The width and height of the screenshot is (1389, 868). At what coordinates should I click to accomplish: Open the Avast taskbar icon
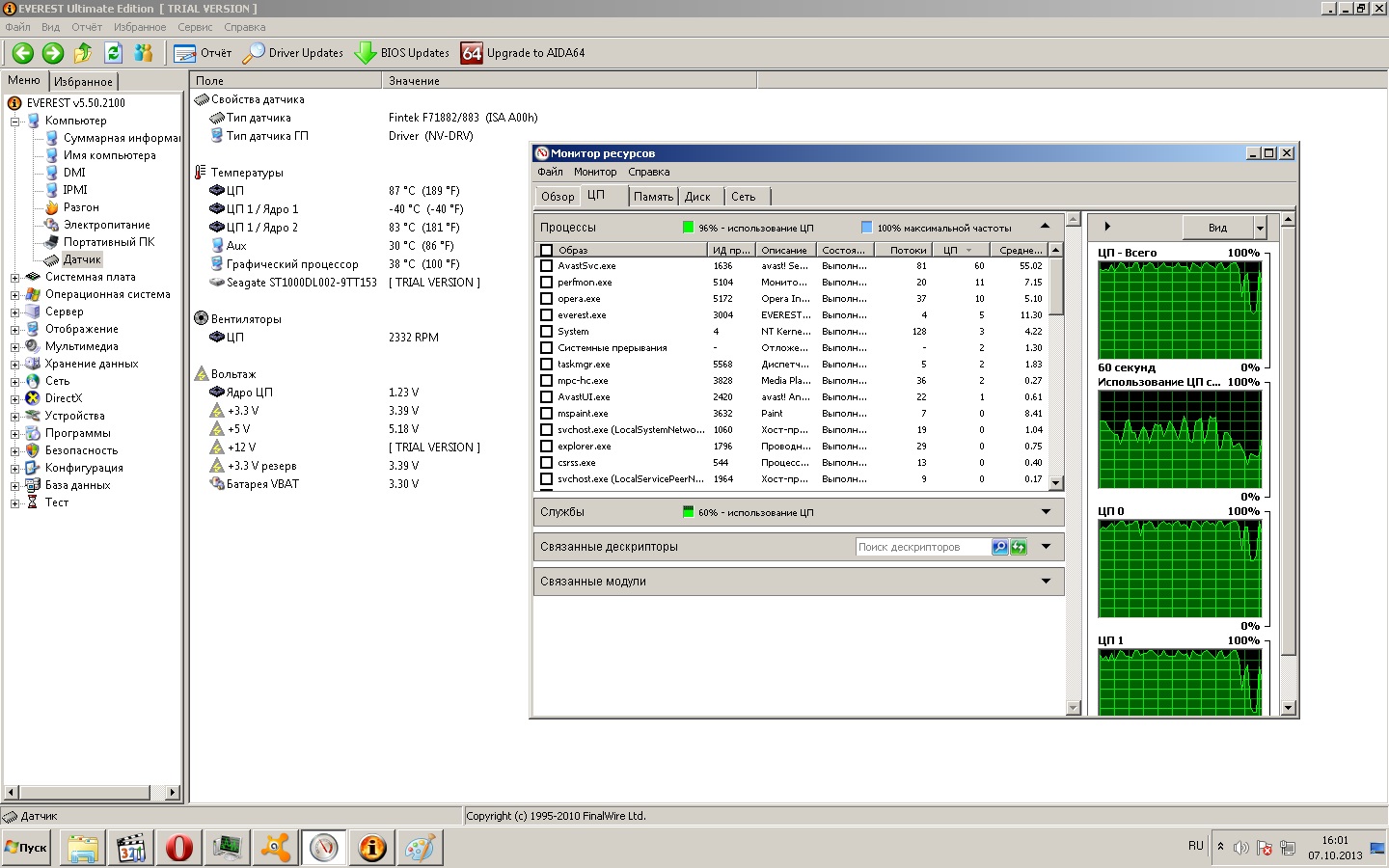tap(275, 848)
